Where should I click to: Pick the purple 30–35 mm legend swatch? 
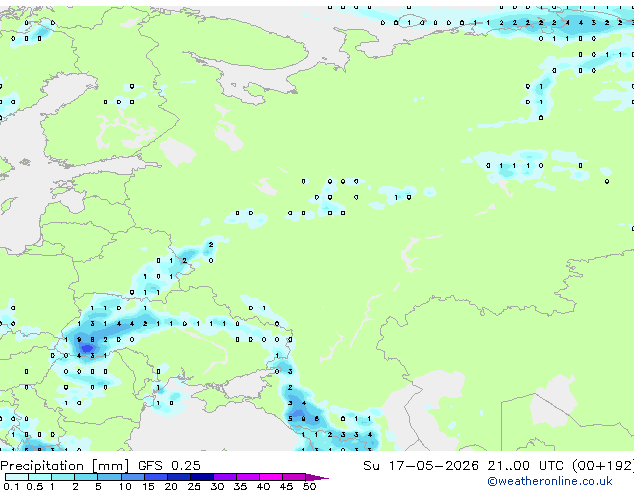[x=224, y=477]
